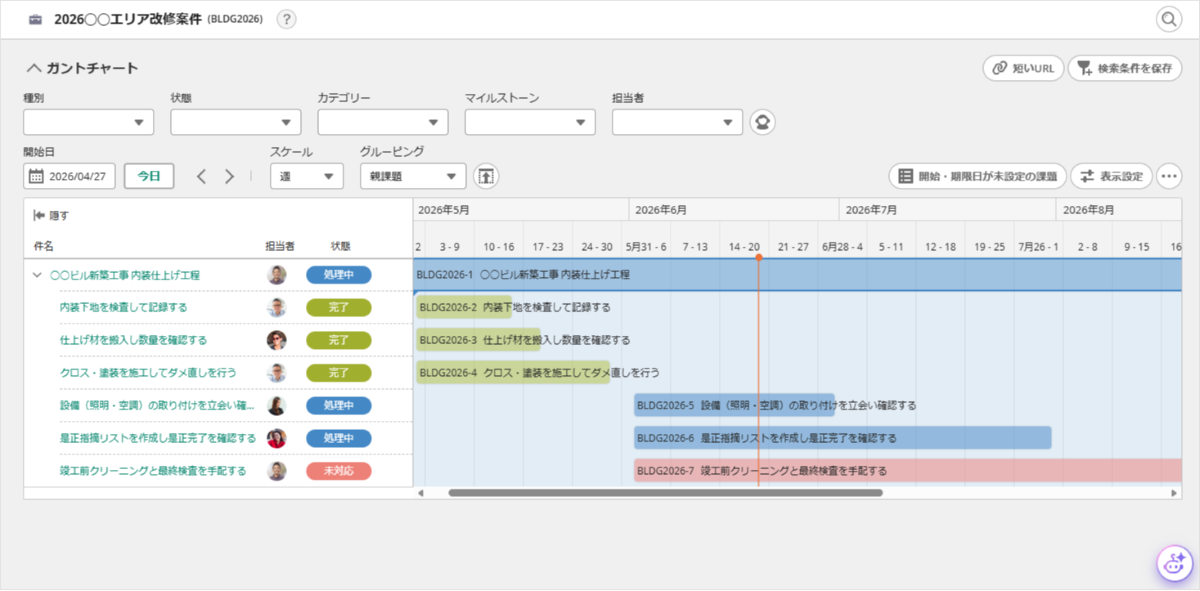Open the search magnifier icon
This screenshot has height=591, width=1200.
coord(1169,19)
